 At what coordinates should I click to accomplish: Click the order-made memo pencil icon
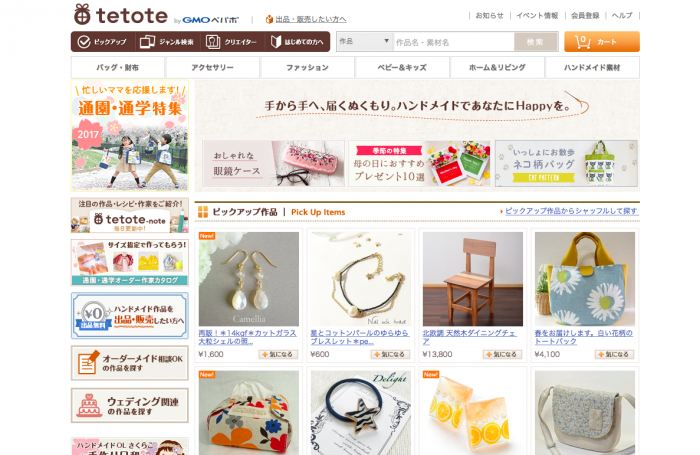click(88, 363)
